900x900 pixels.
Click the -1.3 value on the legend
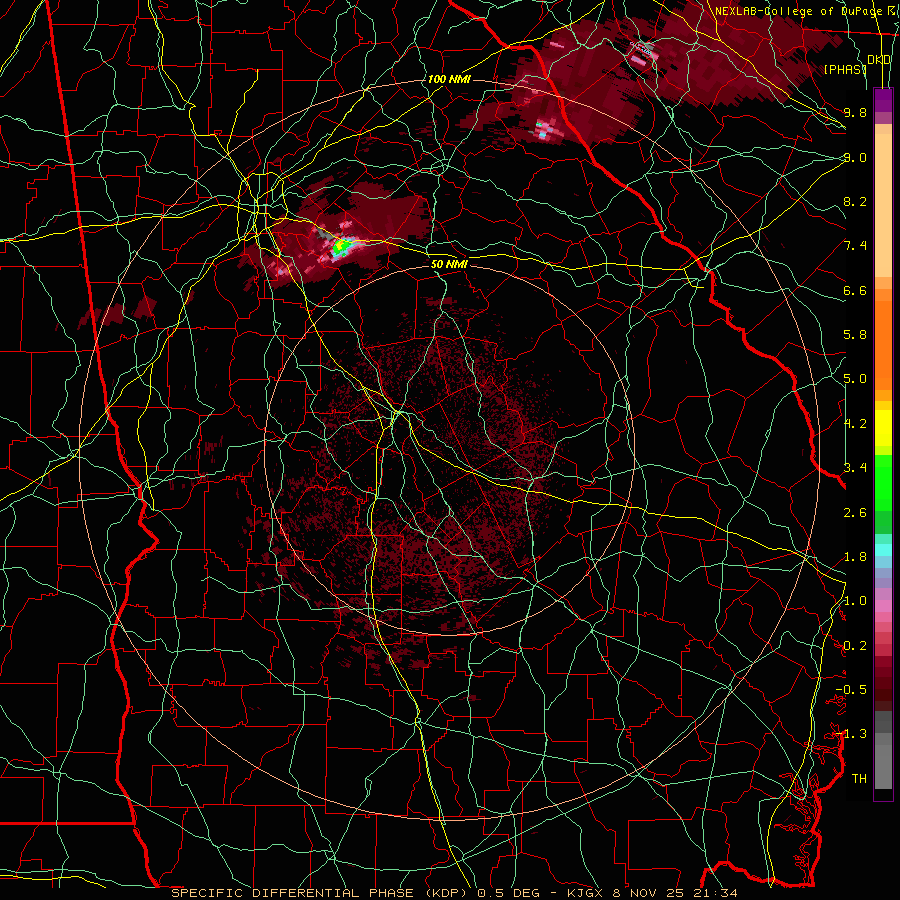tap(851, 734)
